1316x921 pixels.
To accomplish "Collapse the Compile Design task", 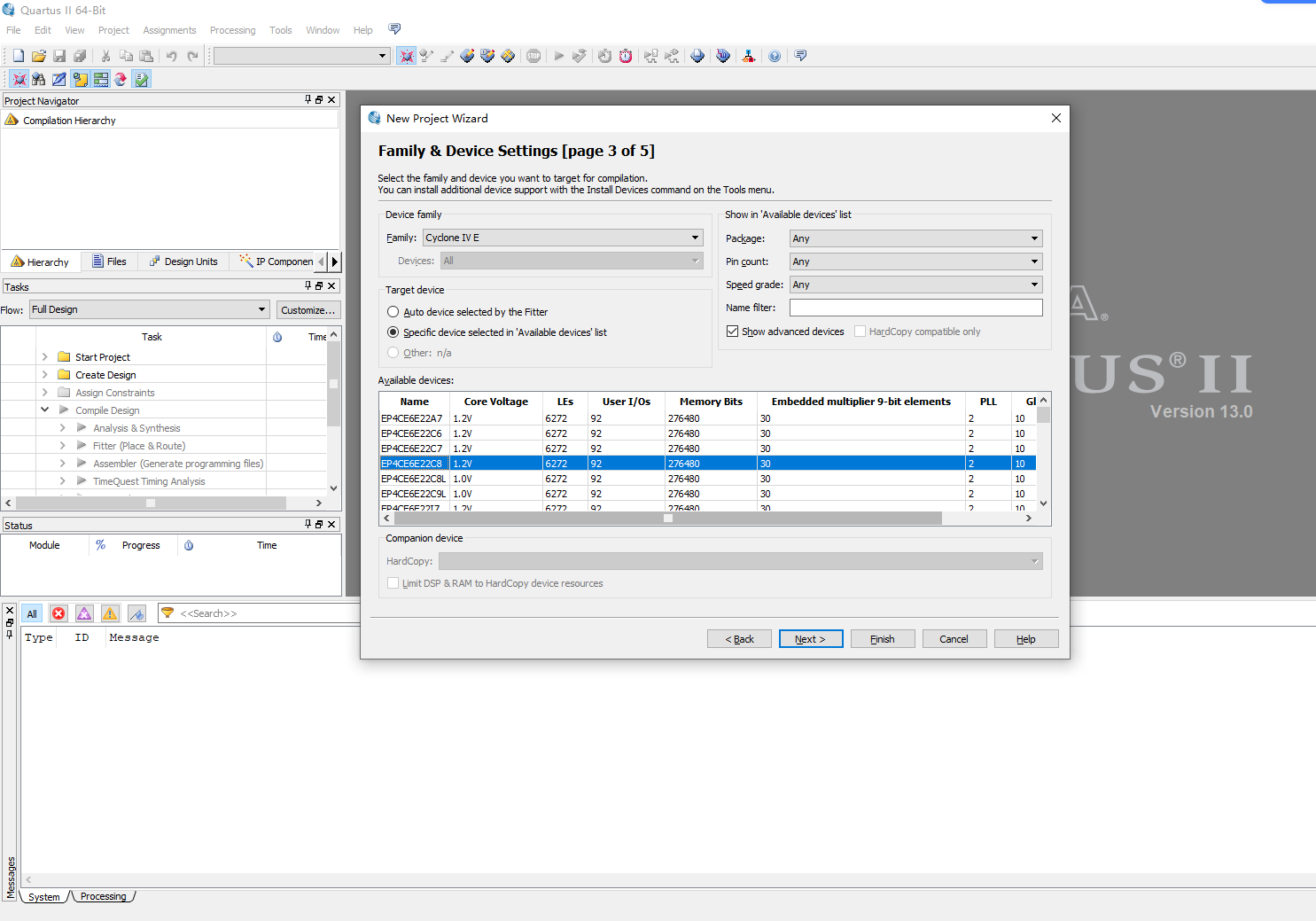I will click(45, 410).
